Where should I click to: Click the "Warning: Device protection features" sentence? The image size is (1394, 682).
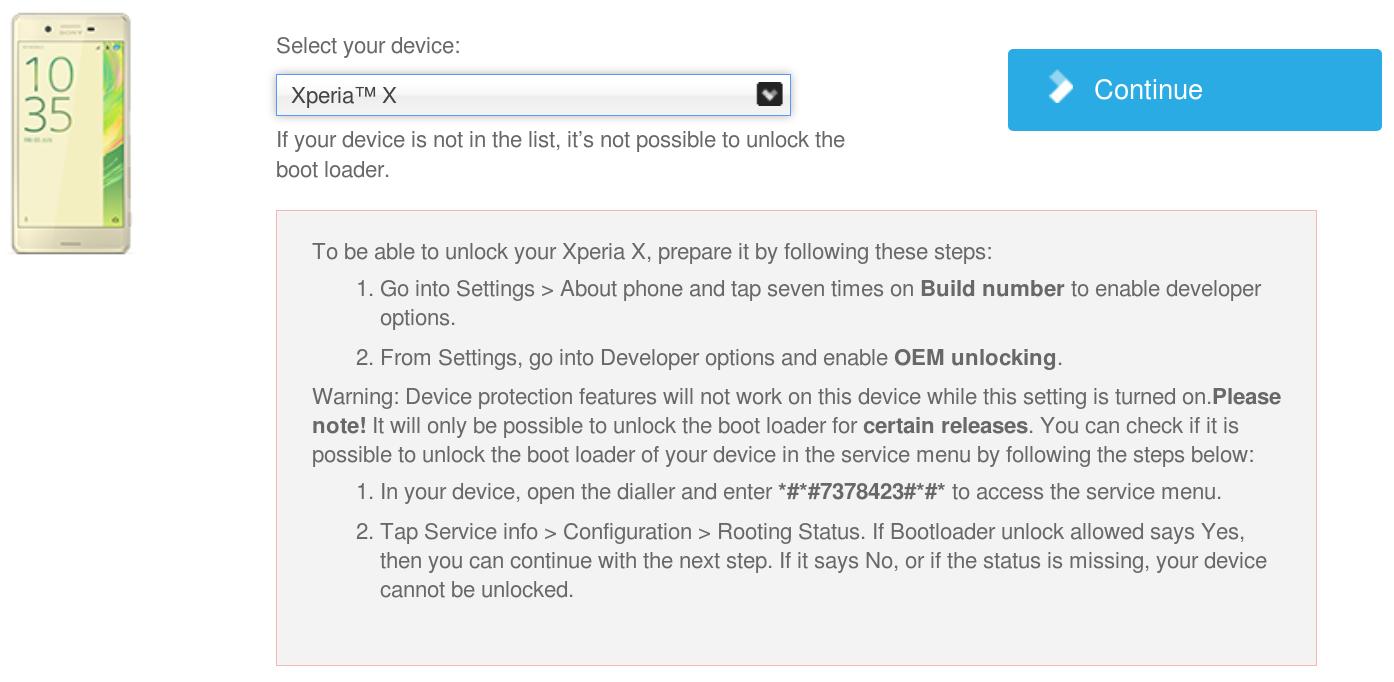coord(762,397)
